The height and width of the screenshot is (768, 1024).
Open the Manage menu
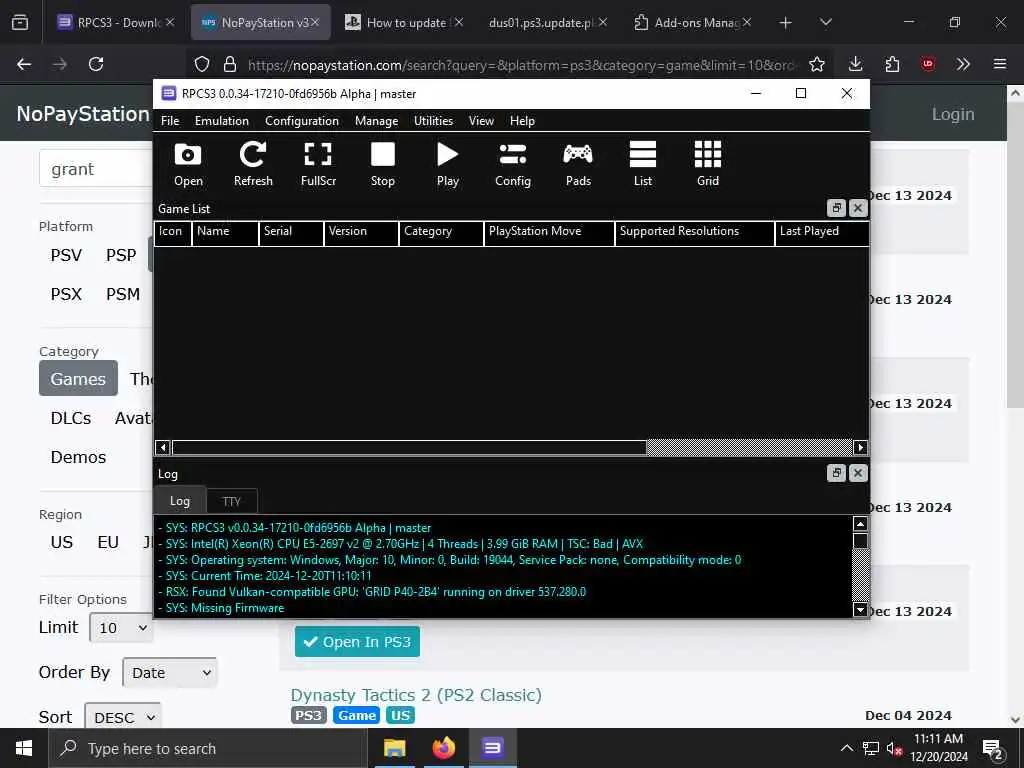[x=376, y=121]
